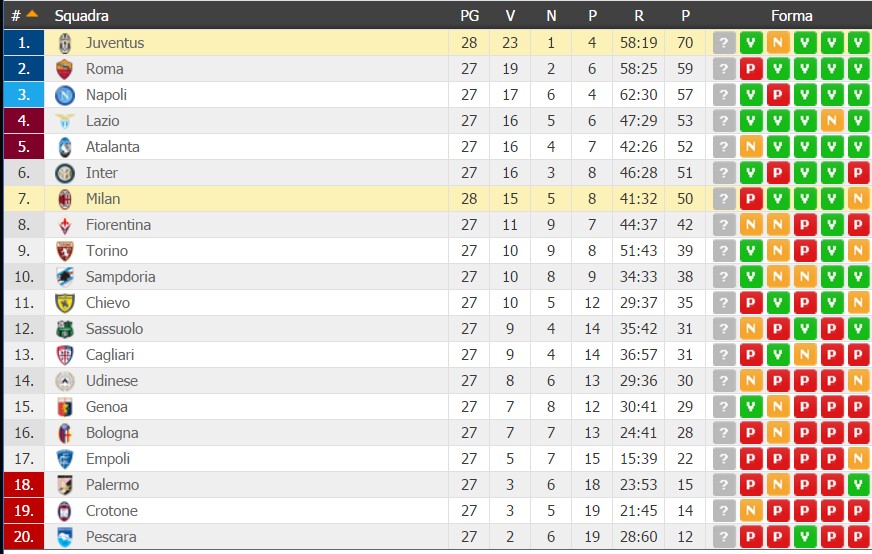Screen dimensions: 872x554
Task: Click the Forma column header
Action: pos(791,16)
